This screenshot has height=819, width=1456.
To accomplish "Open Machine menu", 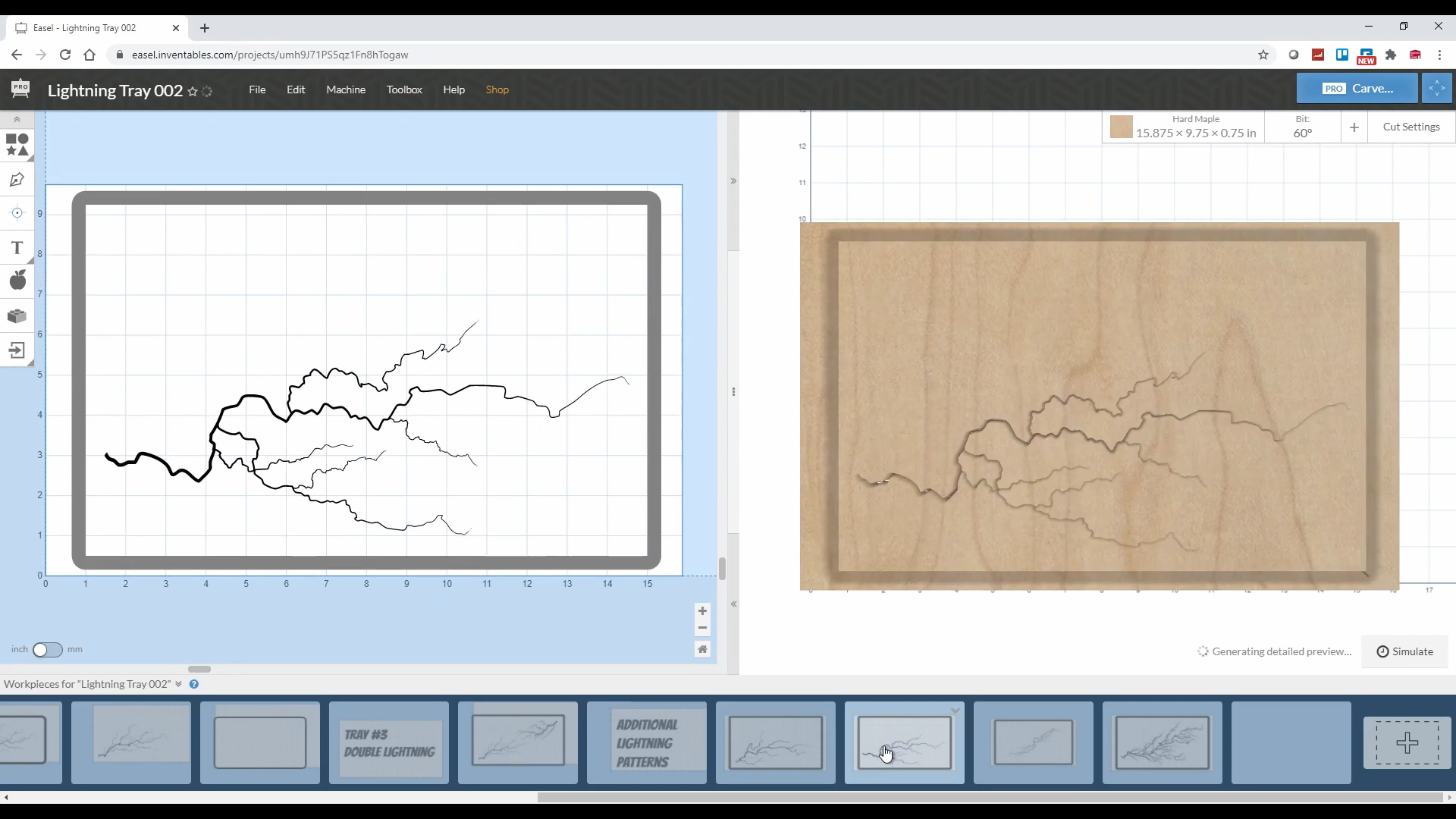I will pos(346,89).
